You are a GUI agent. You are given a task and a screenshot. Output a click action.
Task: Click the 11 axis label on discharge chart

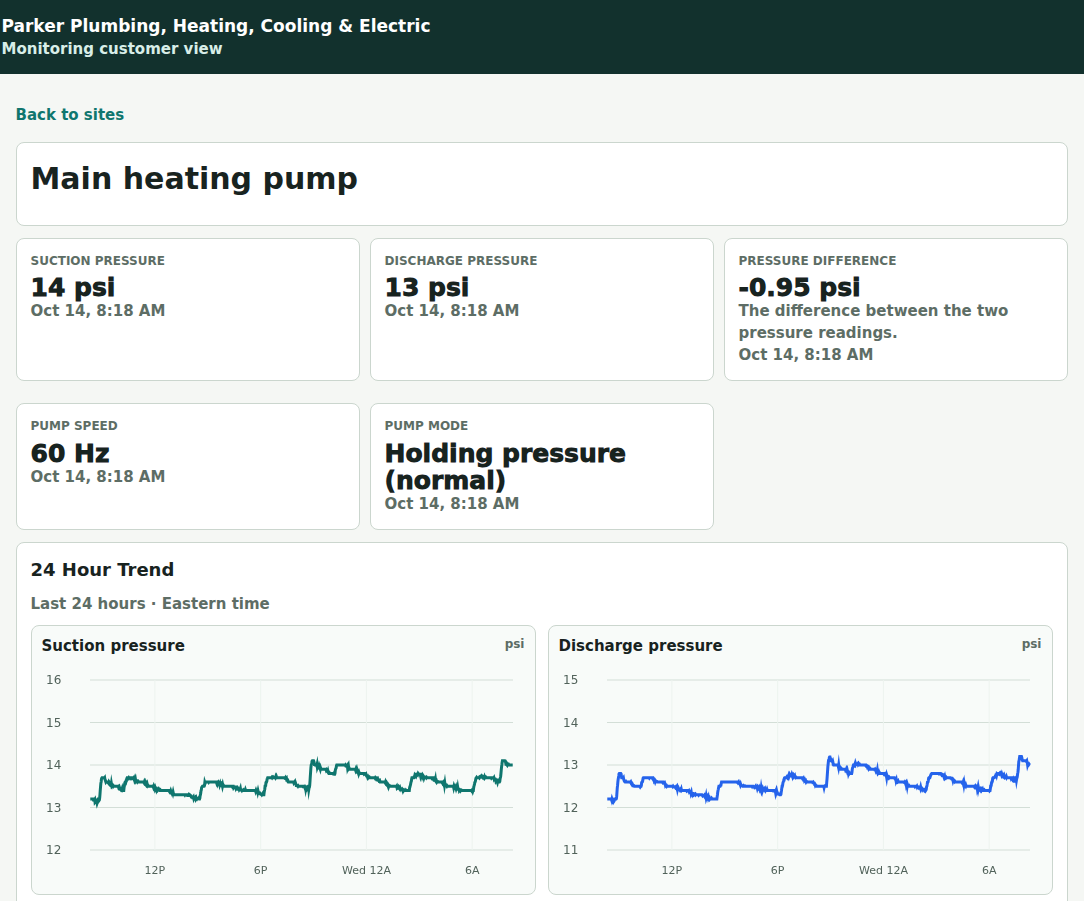(570, 850)
